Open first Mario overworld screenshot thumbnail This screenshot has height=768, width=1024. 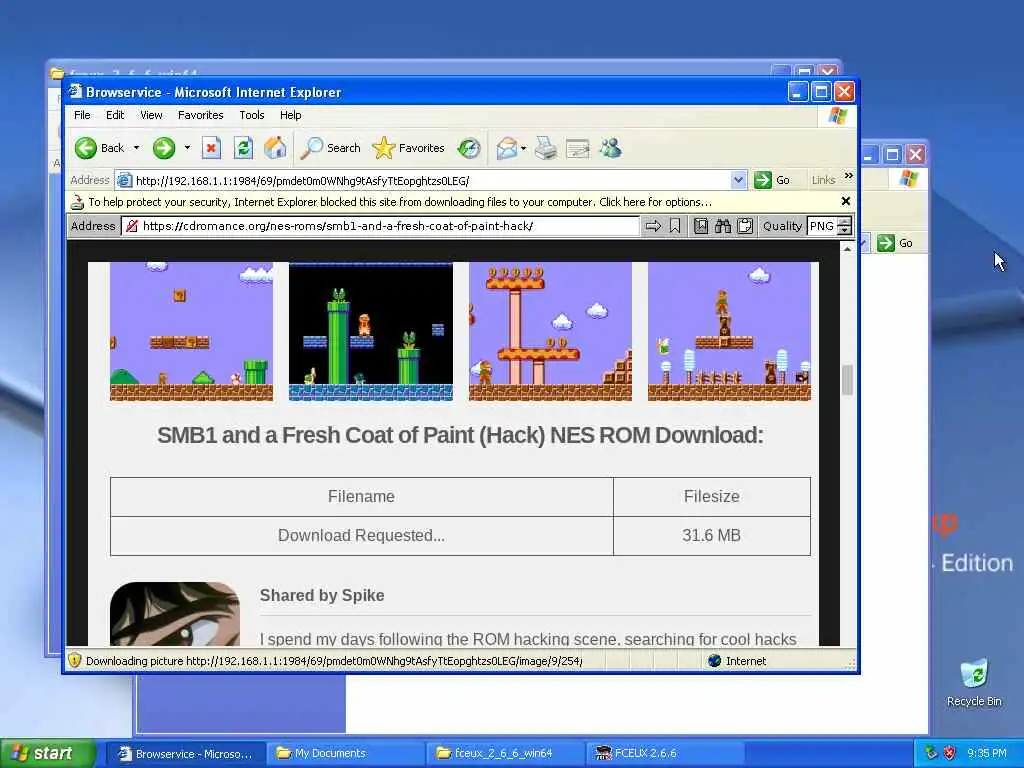tap(191, 331)
